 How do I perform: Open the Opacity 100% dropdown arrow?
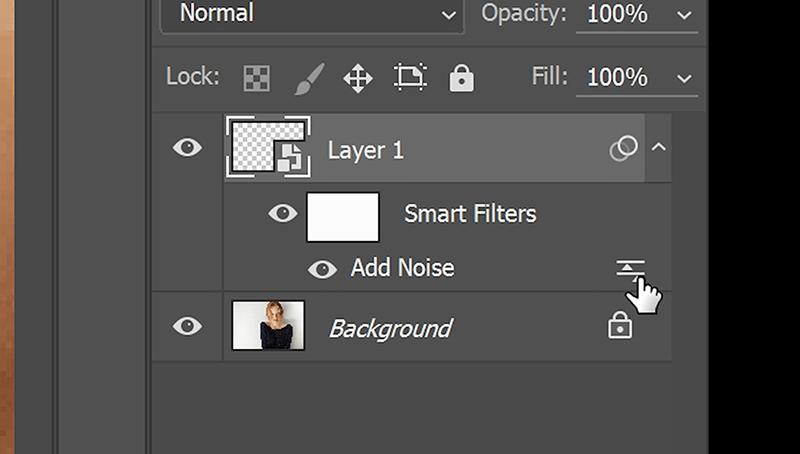point(685,15)
